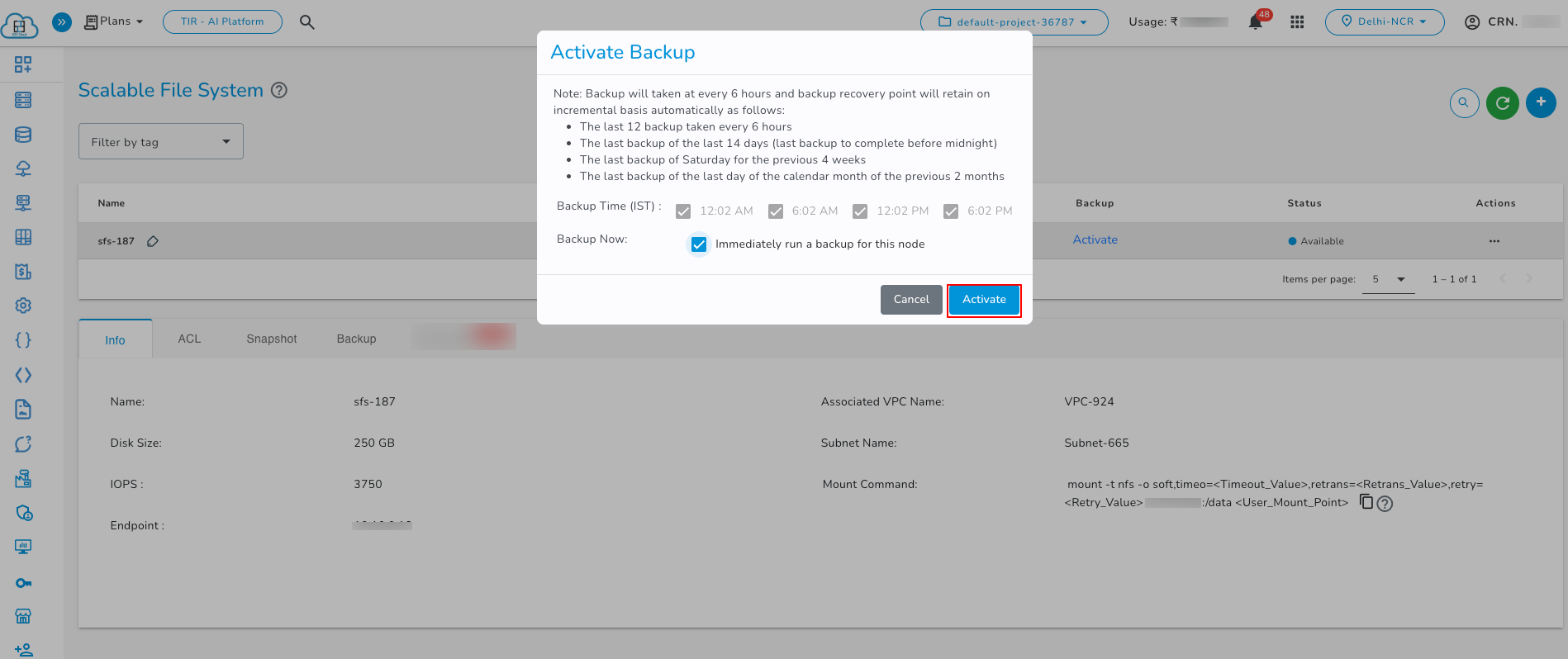The image size is (1568, 659).
Task: Switch to the ACL tab
Action: point(189,339)
